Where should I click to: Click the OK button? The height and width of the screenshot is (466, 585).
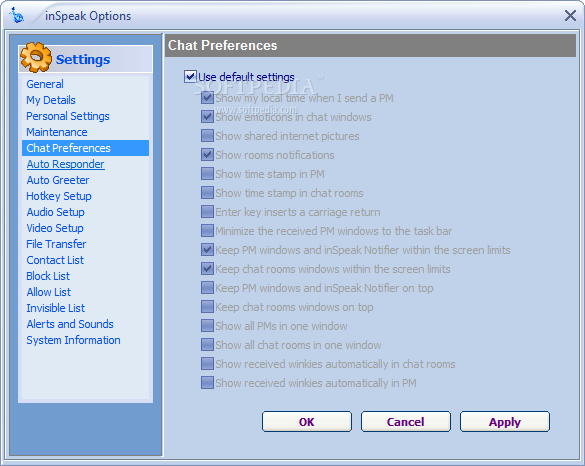tap(307, 422)
